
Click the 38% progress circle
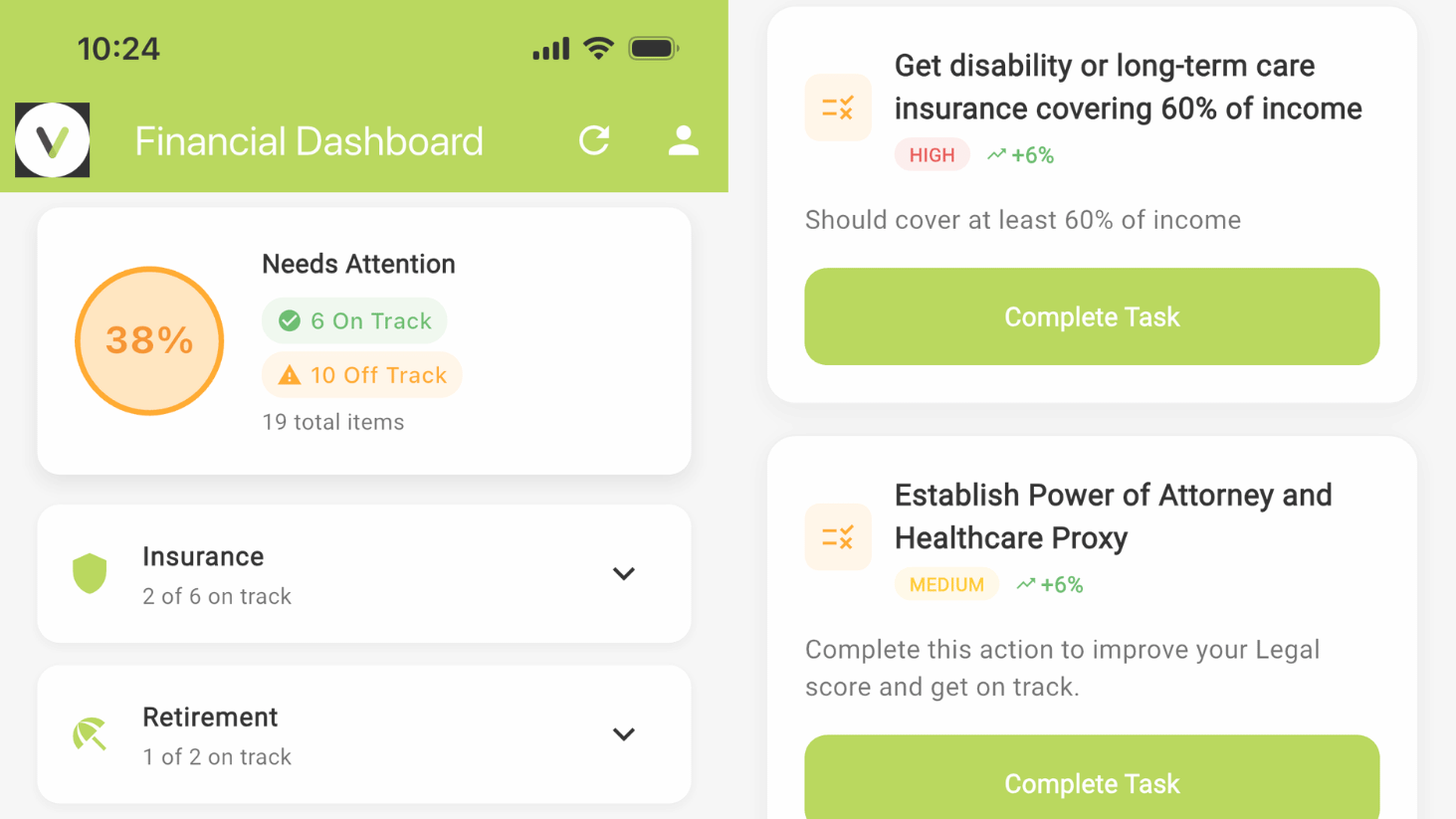tap(149, 340)
